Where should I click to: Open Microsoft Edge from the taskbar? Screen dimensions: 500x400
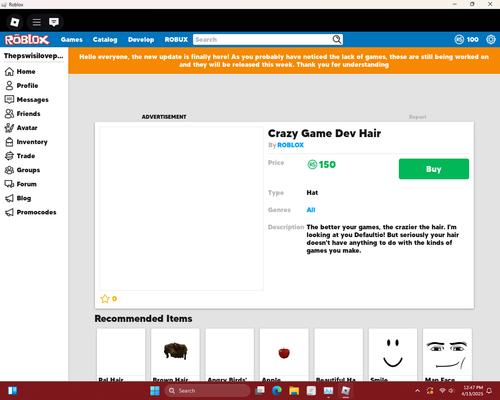(277, 391)
